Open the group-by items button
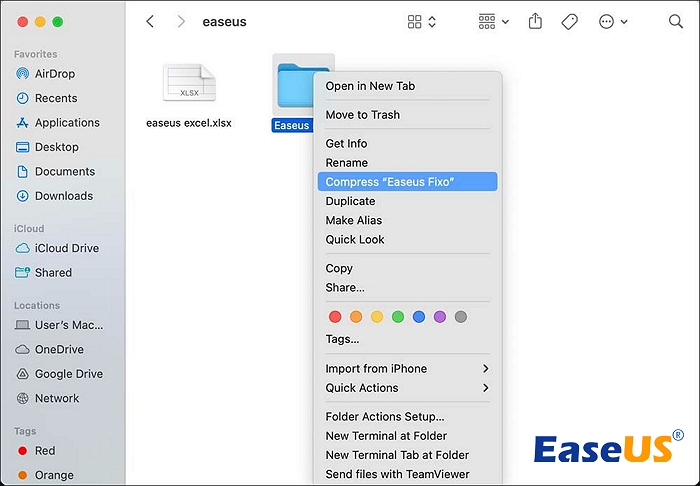700x486 pixels. [487, 21]
